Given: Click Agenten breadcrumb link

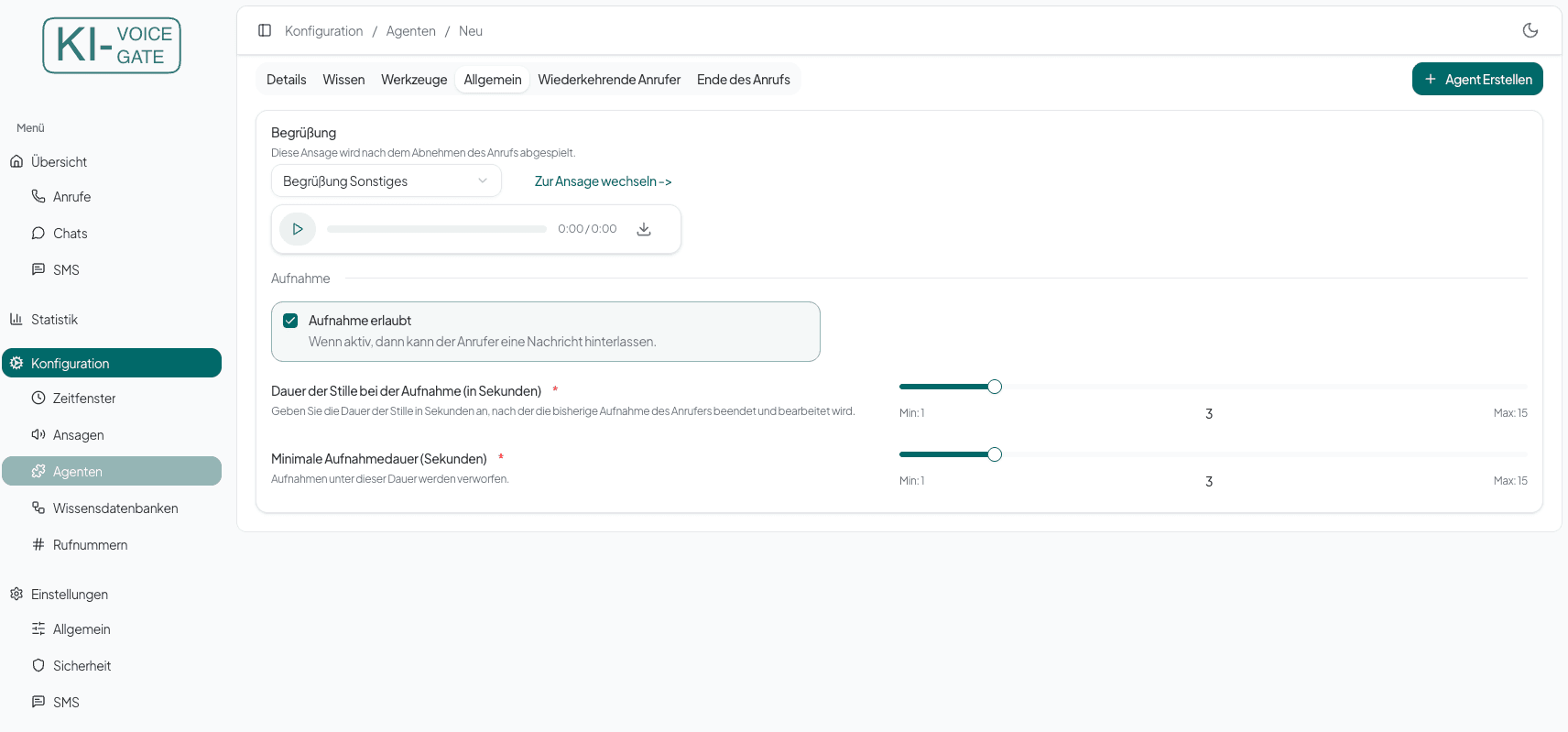Looking at the screenshot, I should point(411,31).
